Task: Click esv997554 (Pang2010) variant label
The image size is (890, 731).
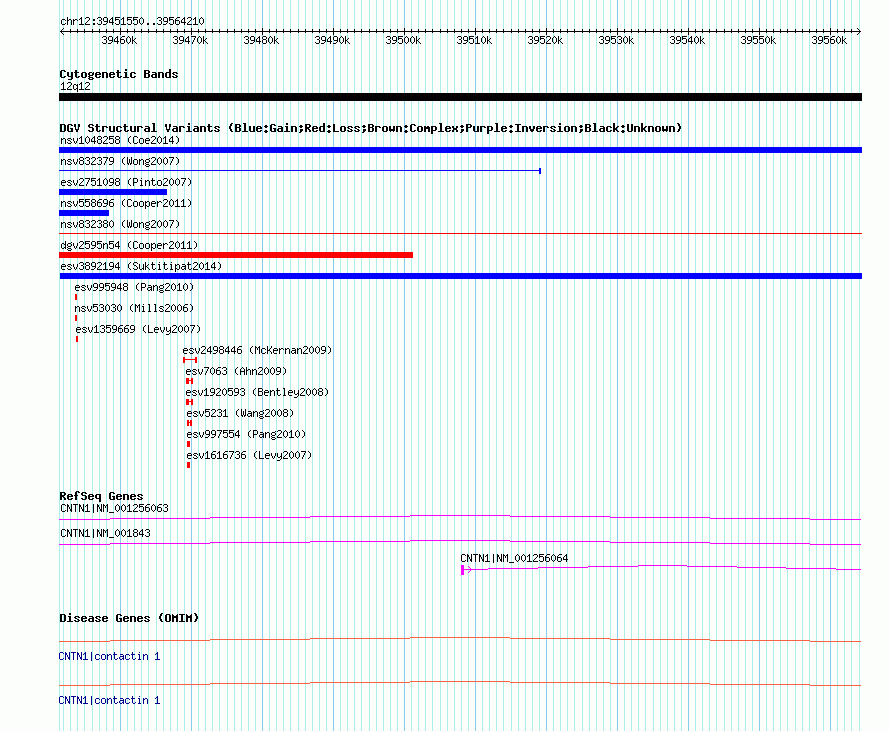Action: coord(246,434)
